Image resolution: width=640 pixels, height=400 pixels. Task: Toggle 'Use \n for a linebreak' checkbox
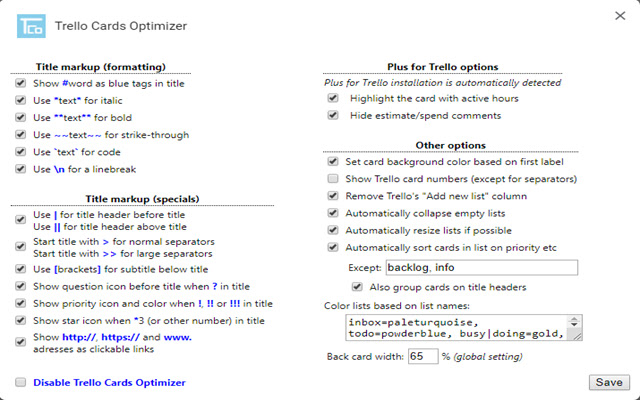click(21, 169)
